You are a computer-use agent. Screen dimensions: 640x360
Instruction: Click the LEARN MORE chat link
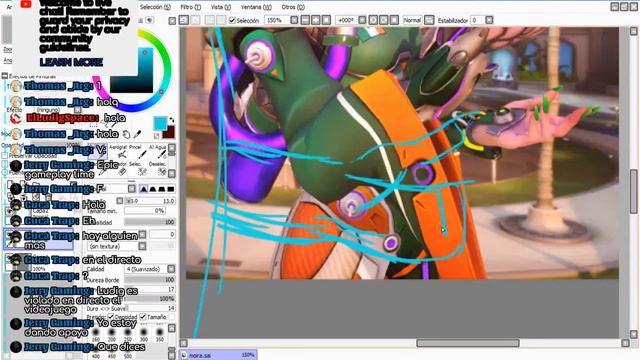coord(71,62)
